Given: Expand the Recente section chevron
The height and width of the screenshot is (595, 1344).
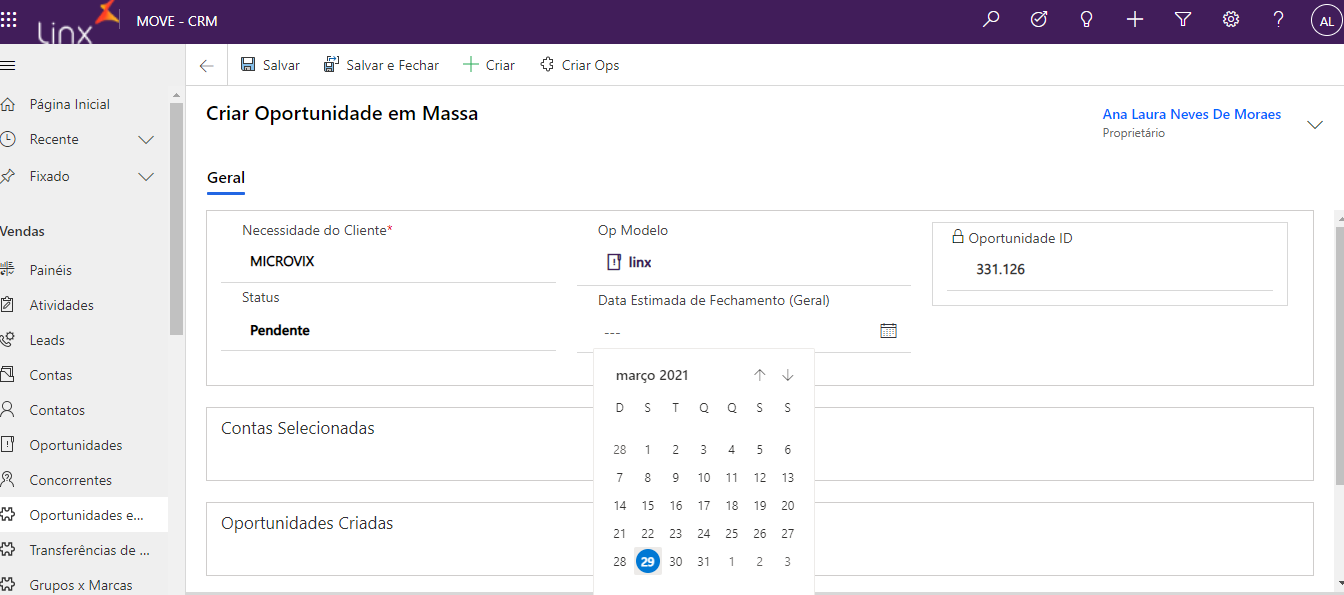Looking at the screenshot, I should tap(146, 139).
